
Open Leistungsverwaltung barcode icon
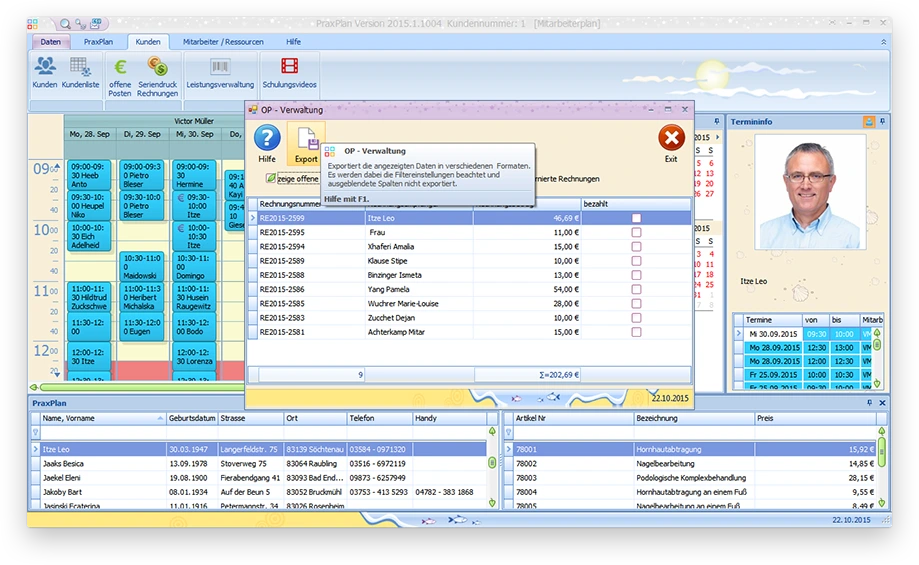(220, 68)
